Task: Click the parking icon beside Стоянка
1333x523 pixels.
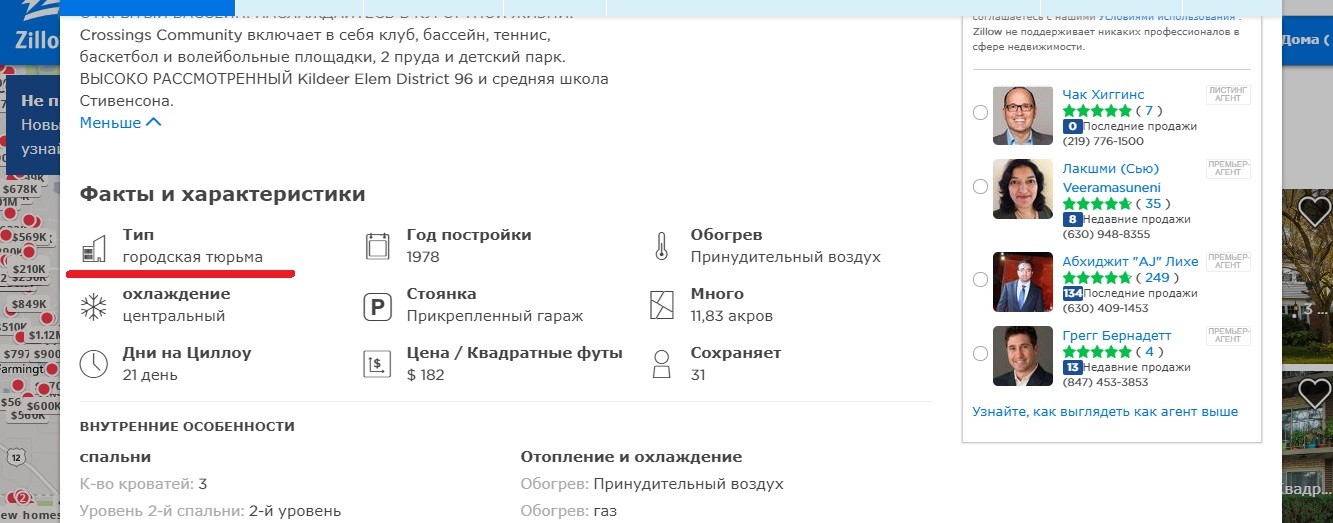Action: click(x=377, y=306)
